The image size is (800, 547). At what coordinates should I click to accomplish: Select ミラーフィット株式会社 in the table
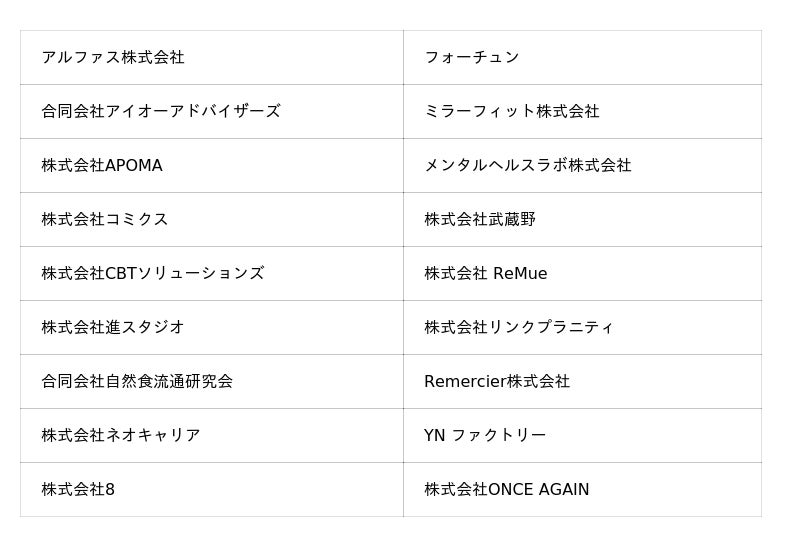point(512,112)
